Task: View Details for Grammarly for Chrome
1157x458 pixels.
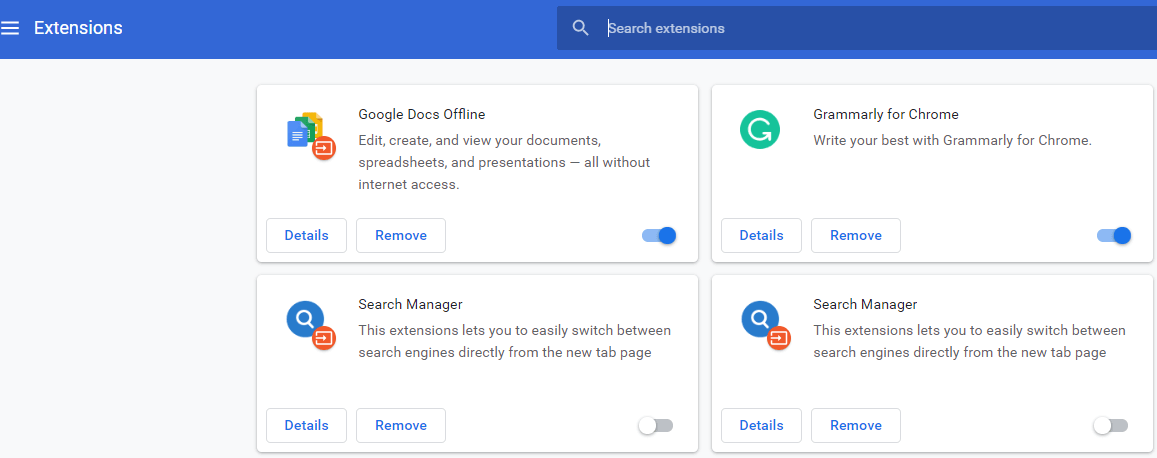Action: [761, 236]
